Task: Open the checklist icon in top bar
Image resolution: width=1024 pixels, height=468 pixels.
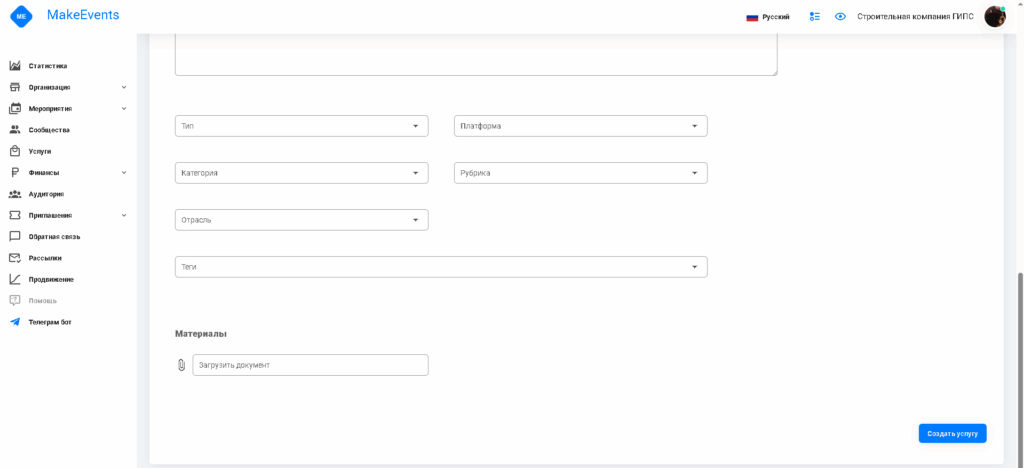Action: (815, 17)
